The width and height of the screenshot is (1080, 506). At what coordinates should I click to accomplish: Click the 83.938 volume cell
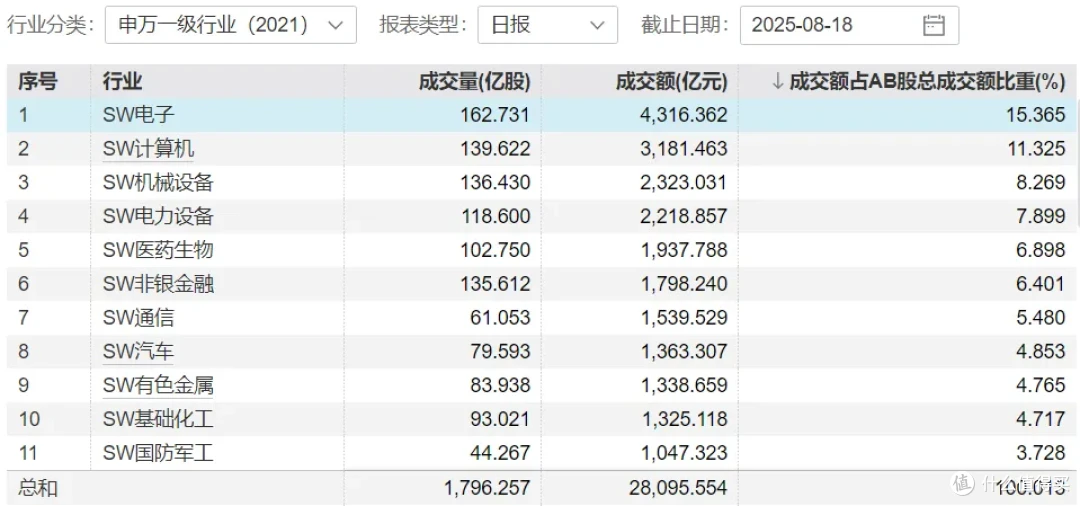point(500,385)
